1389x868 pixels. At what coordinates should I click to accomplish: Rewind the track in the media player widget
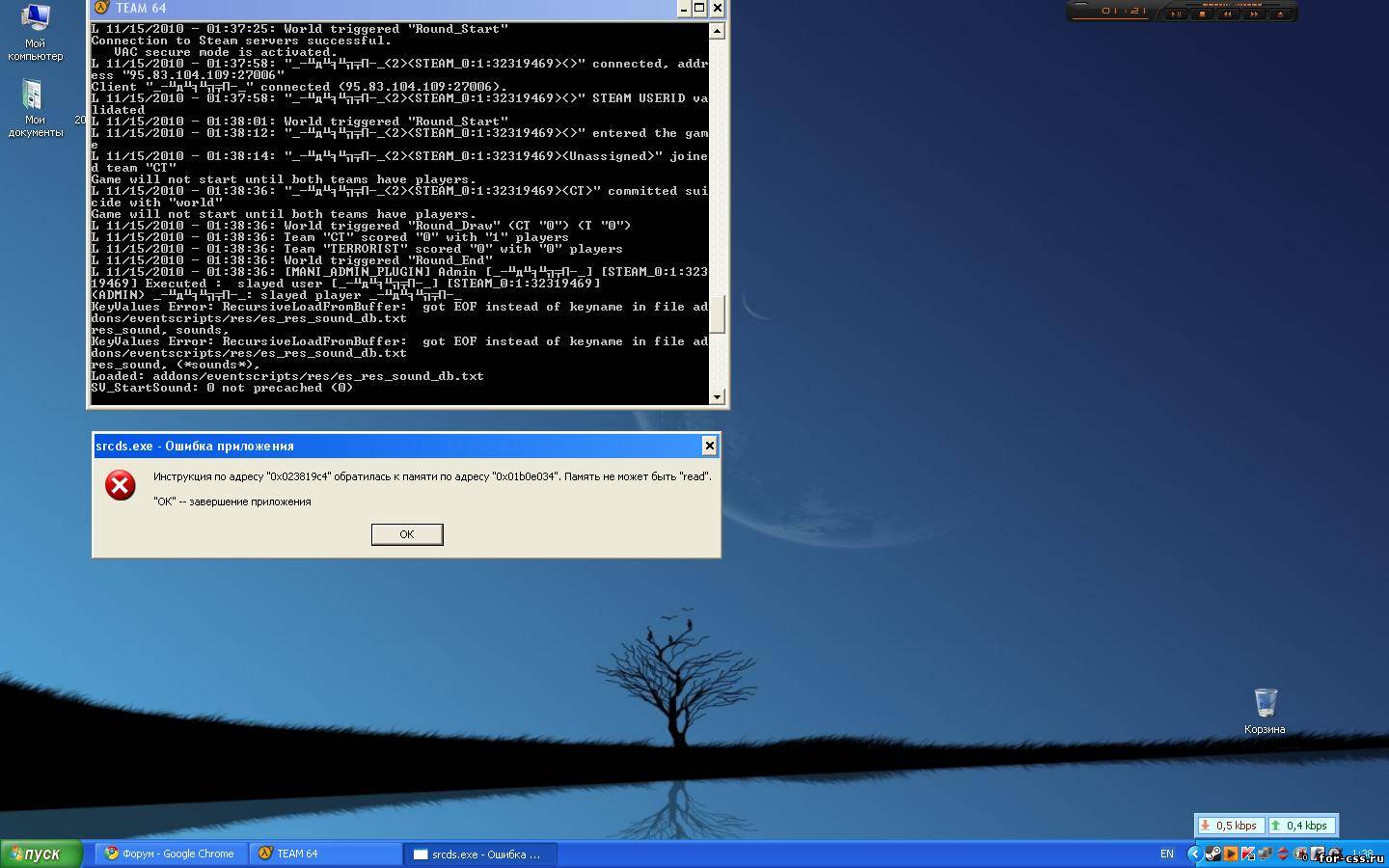1228,14
